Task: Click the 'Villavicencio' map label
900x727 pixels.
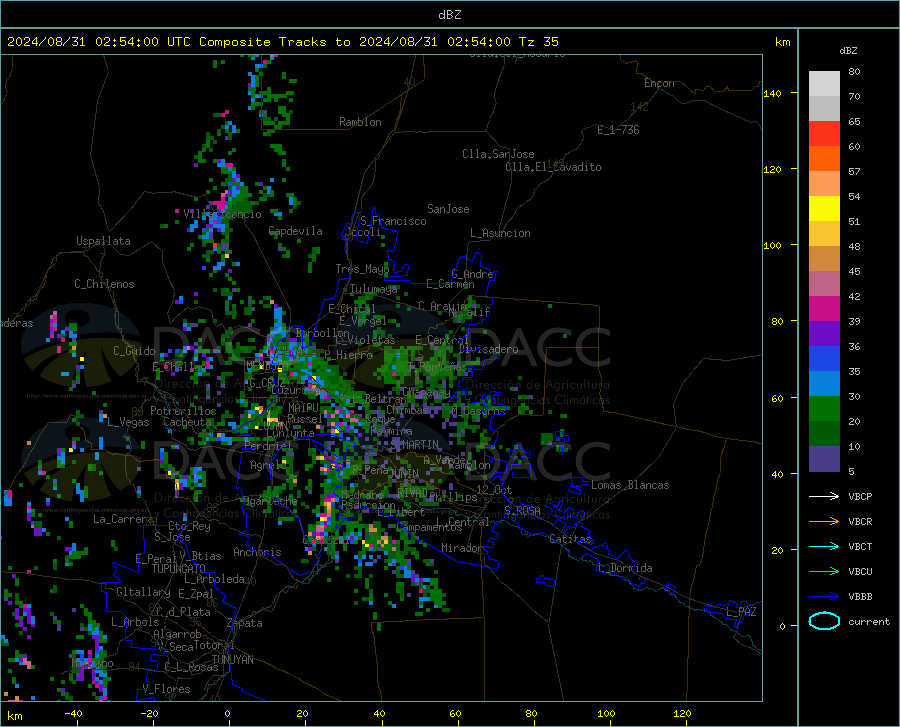Action: tap(223, 214)
